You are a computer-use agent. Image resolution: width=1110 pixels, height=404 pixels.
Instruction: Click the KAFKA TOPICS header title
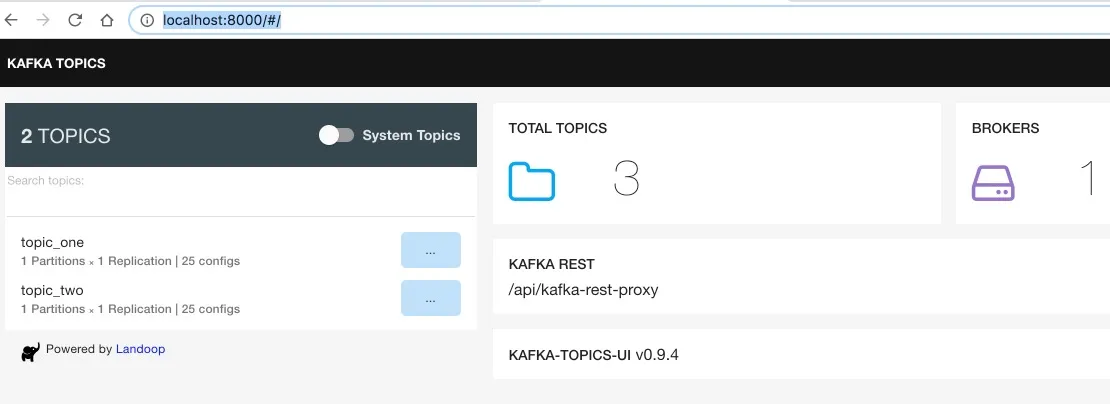(56, 64)
